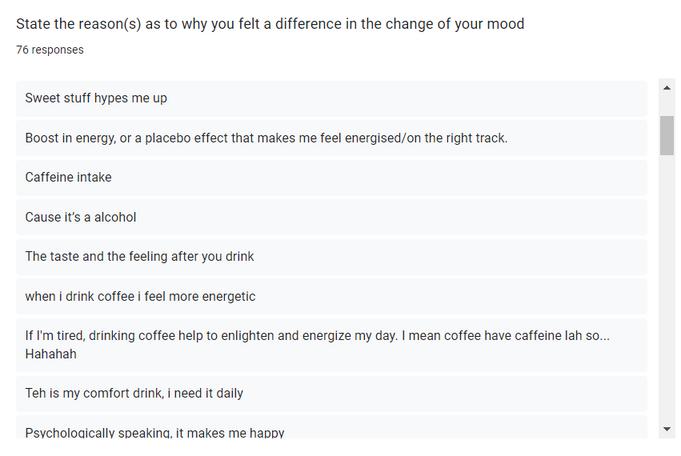Click the 'Cause it's a alcohol' response
681x456 pixels.
click(331, 217)
